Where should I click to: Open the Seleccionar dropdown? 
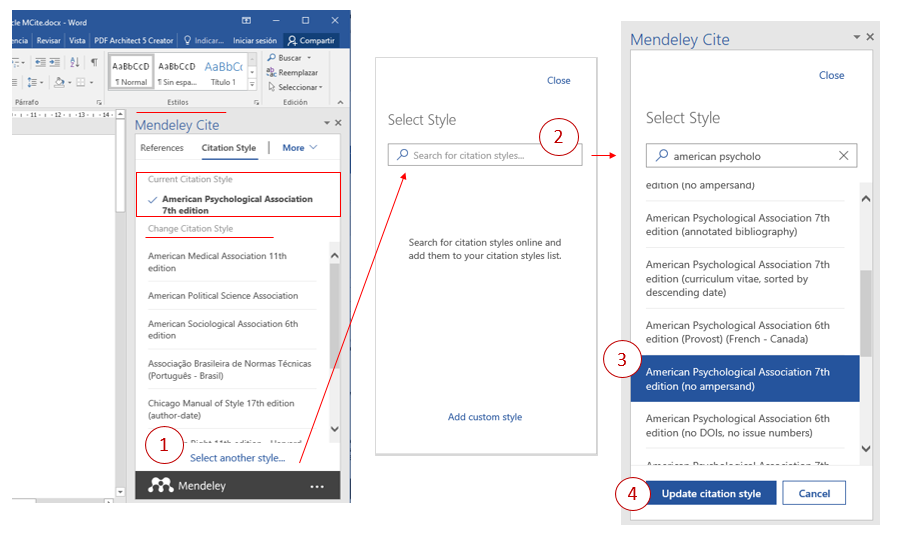click(295, 87)
